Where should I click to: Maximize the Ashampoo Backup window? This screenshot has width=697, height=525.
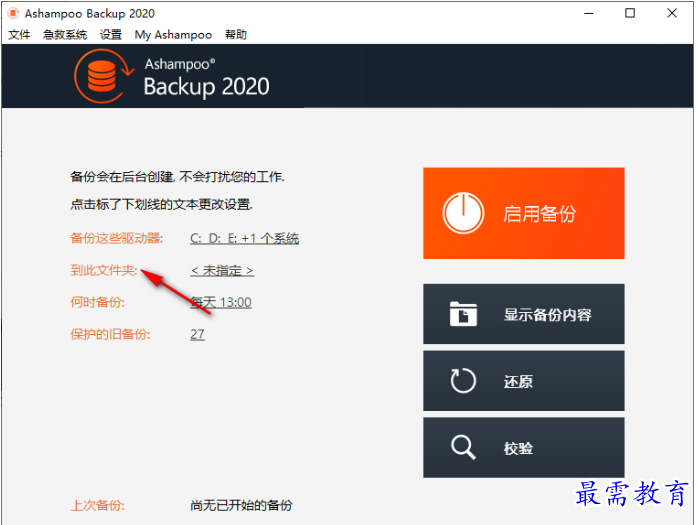click(x=630, y=13)
